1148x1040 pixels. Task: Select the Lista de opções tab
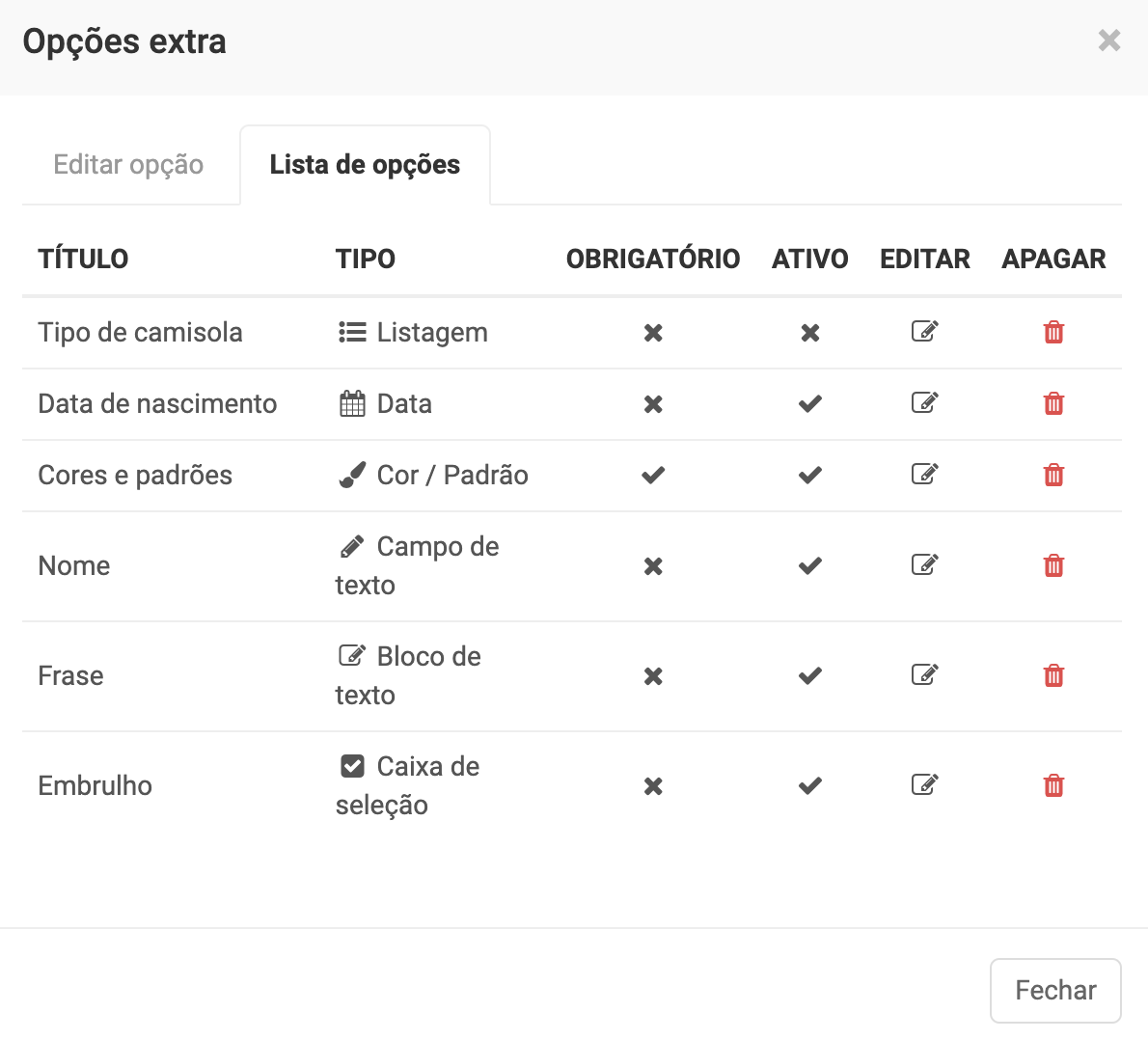point(365,165)
